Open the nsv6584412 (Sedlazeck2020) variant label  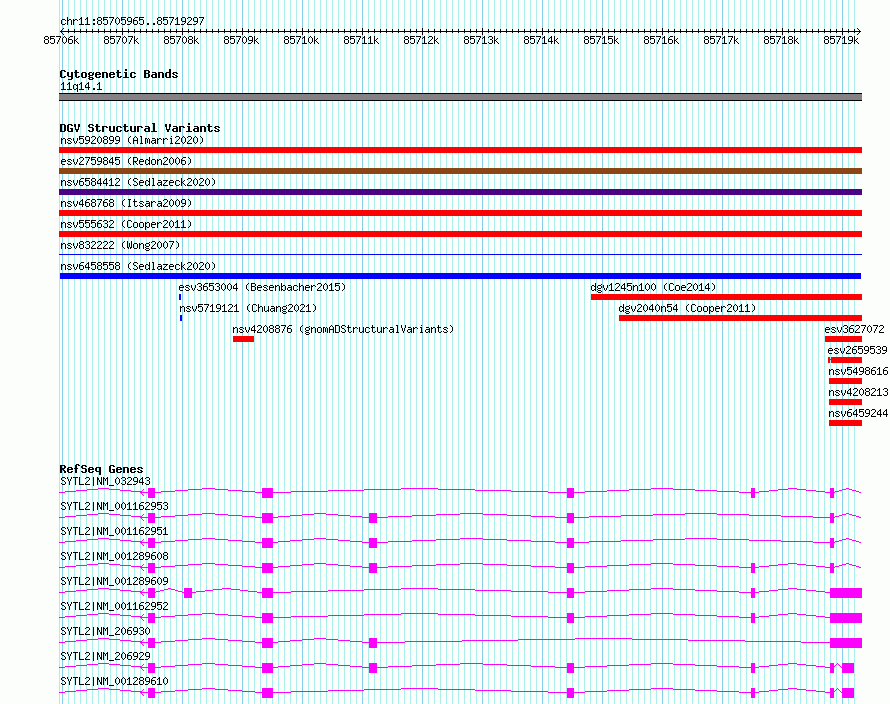138,182
